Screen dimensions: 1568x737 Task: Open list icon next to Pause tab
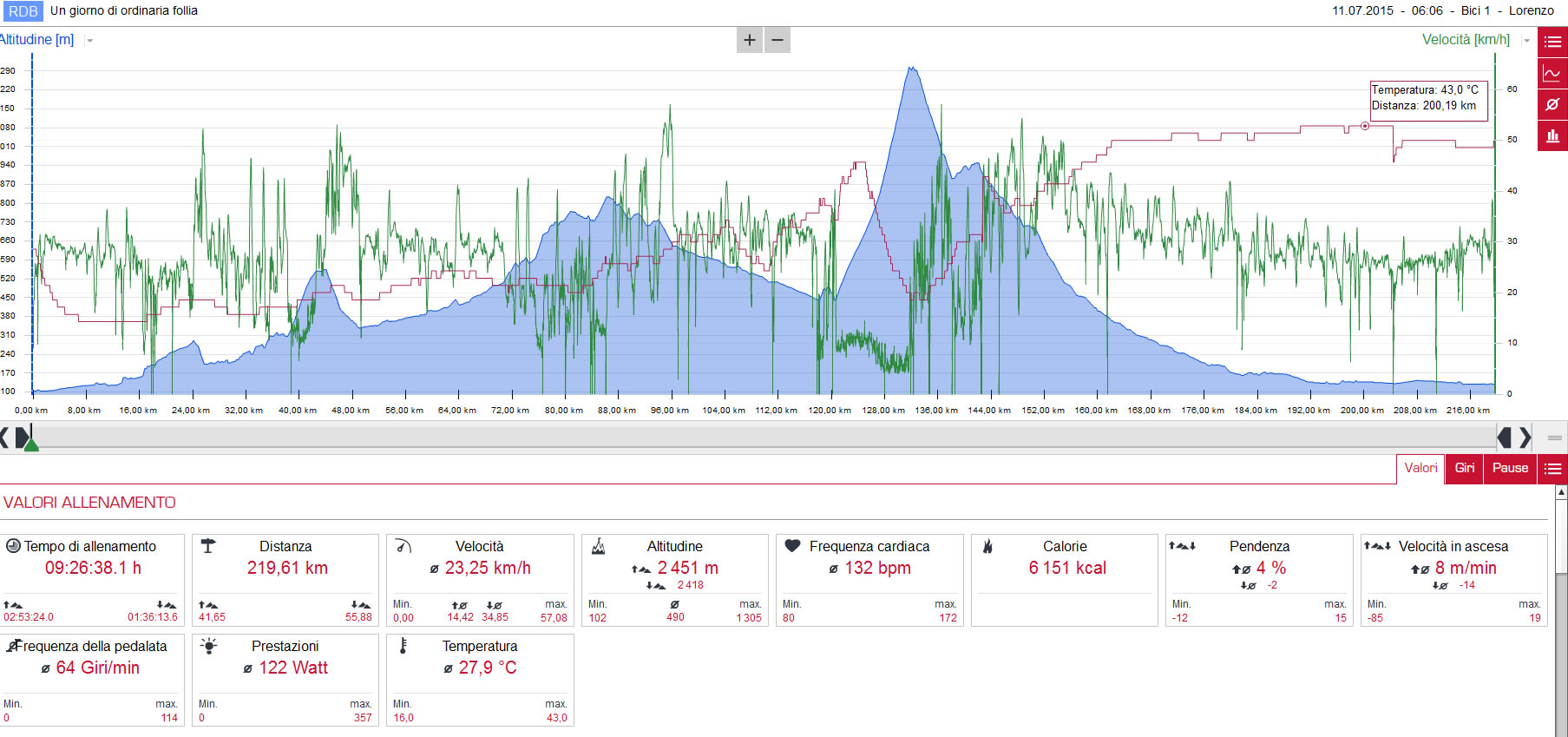pyautogui.click(x=1552, y=469)
